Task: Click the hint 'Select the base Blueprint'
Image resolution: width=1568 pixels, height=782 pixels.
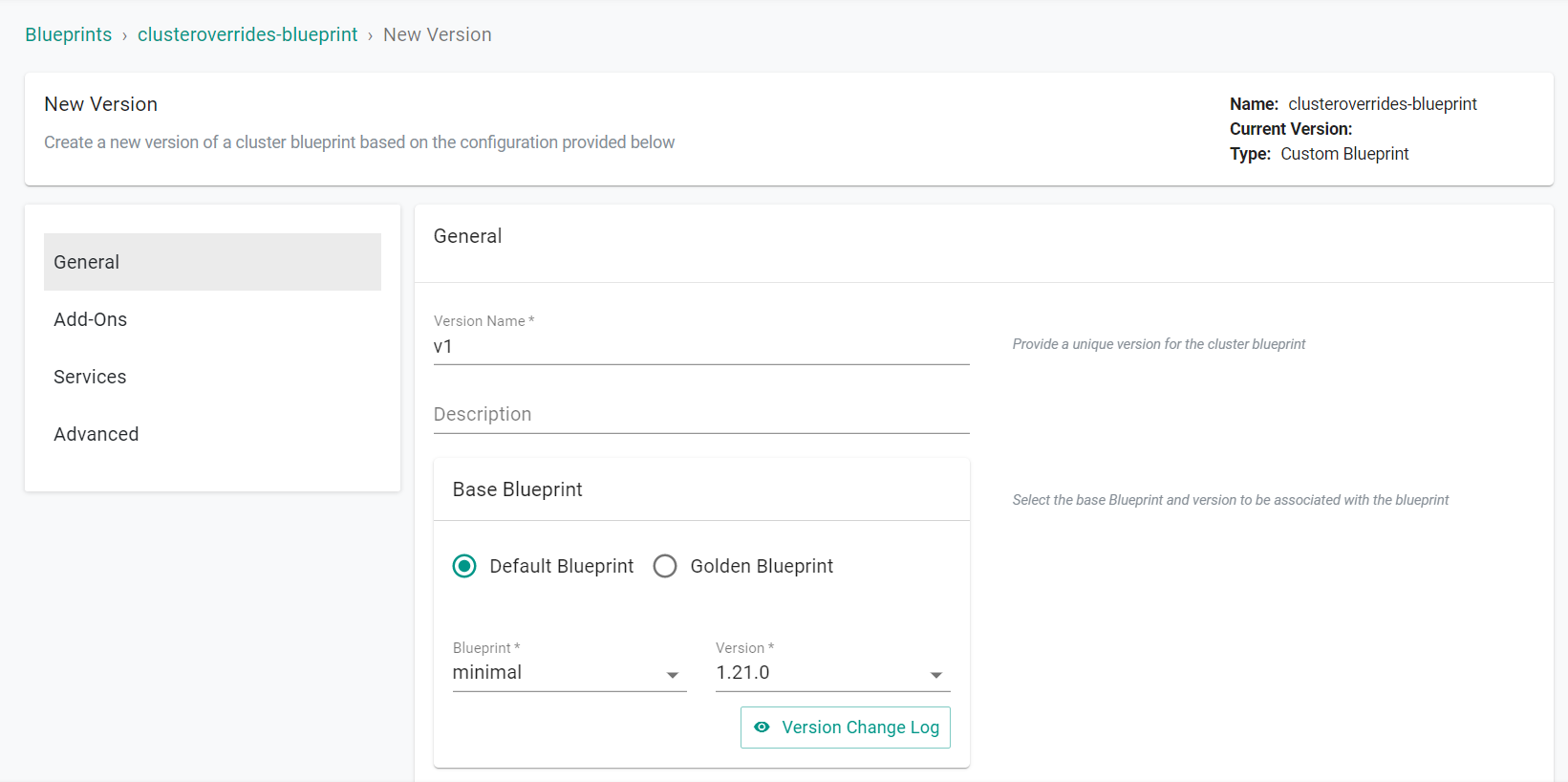Action: point(1231,500)
